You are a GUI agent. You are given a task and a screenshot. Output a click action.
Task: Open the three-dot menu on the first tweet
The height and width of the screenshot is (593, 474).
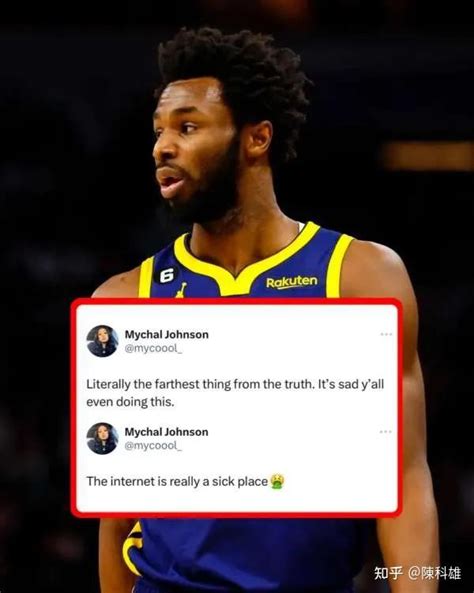tap(386, 334)
